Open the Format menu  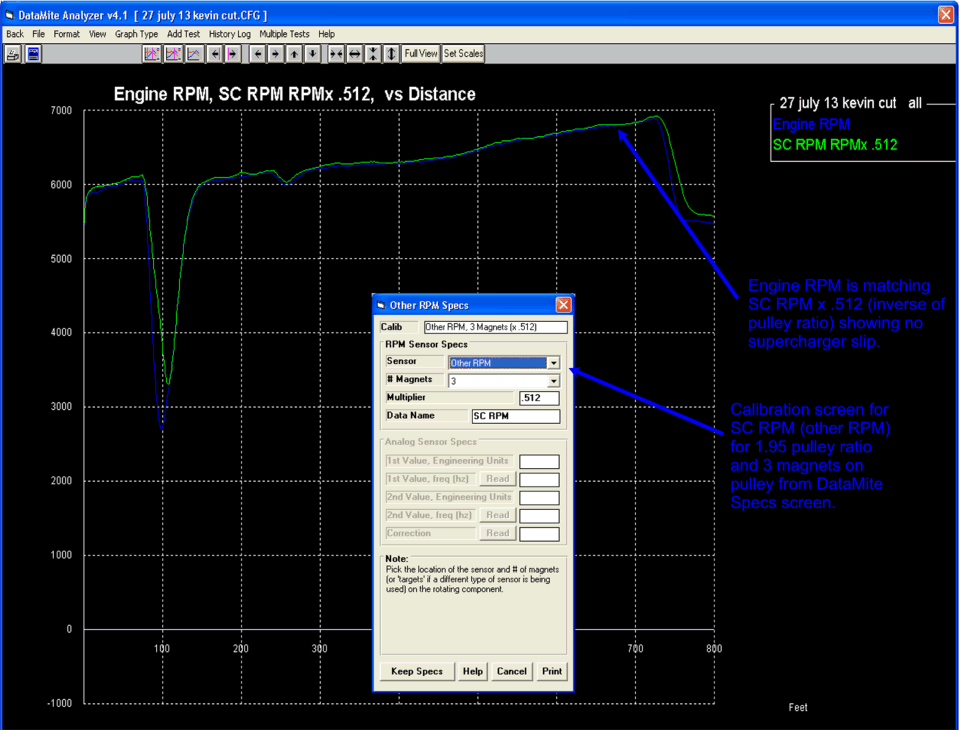click(67, 34)
